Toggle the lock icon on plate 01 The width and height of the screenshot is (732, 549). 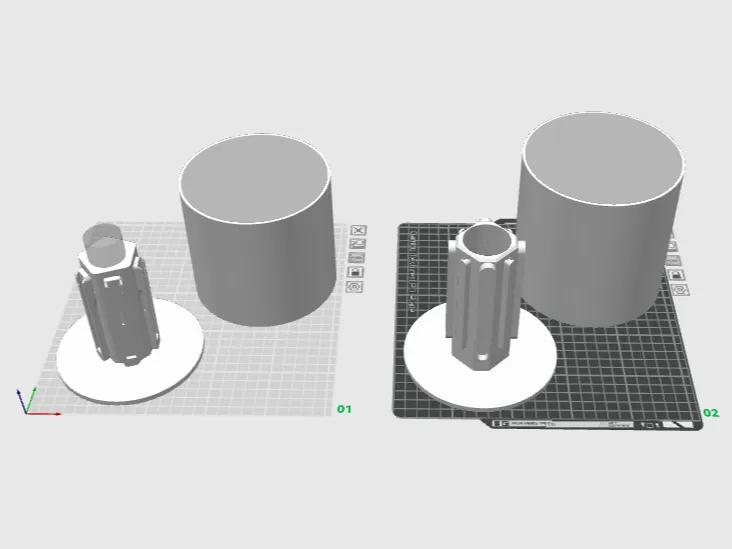pos(356,272)
